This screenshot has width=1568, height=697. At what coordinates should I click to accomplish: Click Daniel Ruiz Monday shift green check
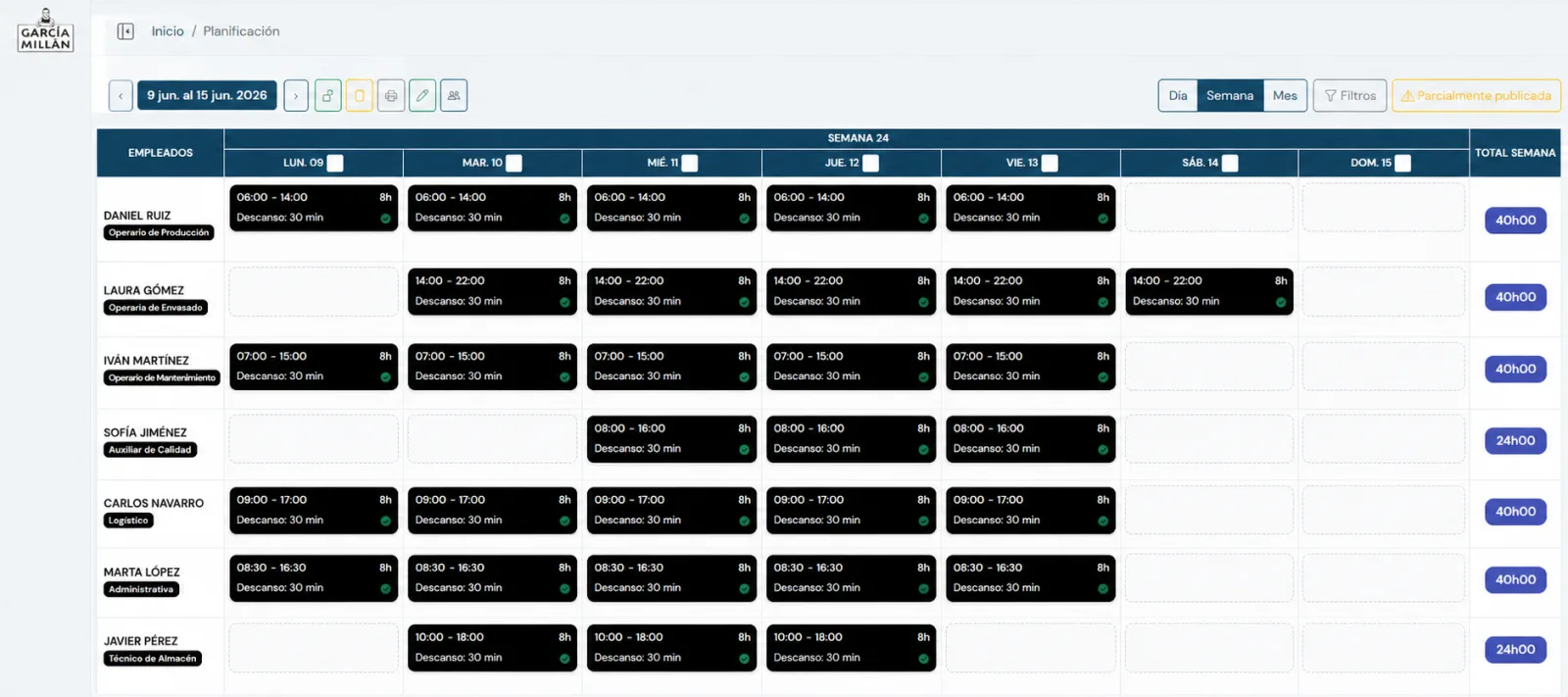[x=385, y=219]
